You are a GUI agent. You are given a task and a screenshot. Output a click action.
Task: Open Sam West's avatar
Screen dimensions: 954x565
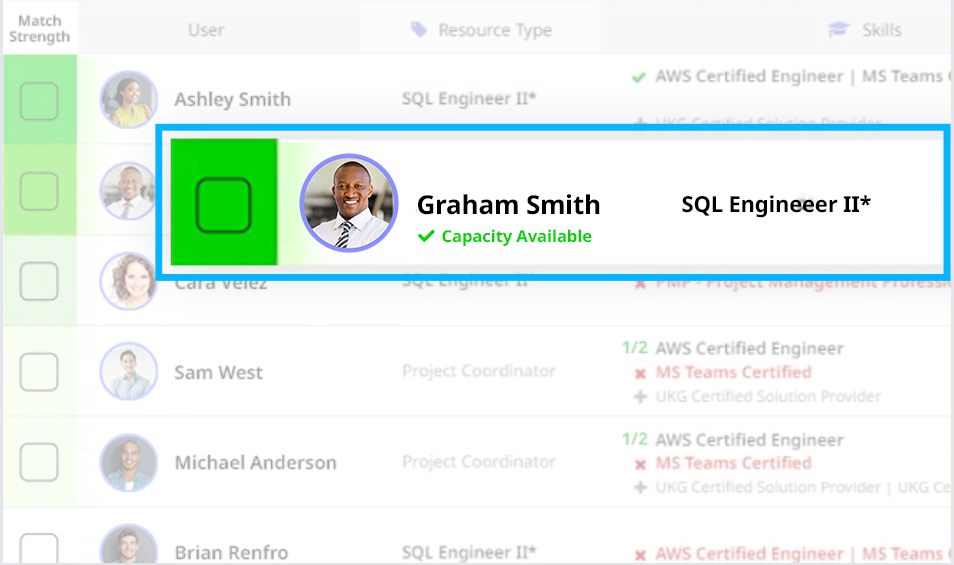(128, 371)
